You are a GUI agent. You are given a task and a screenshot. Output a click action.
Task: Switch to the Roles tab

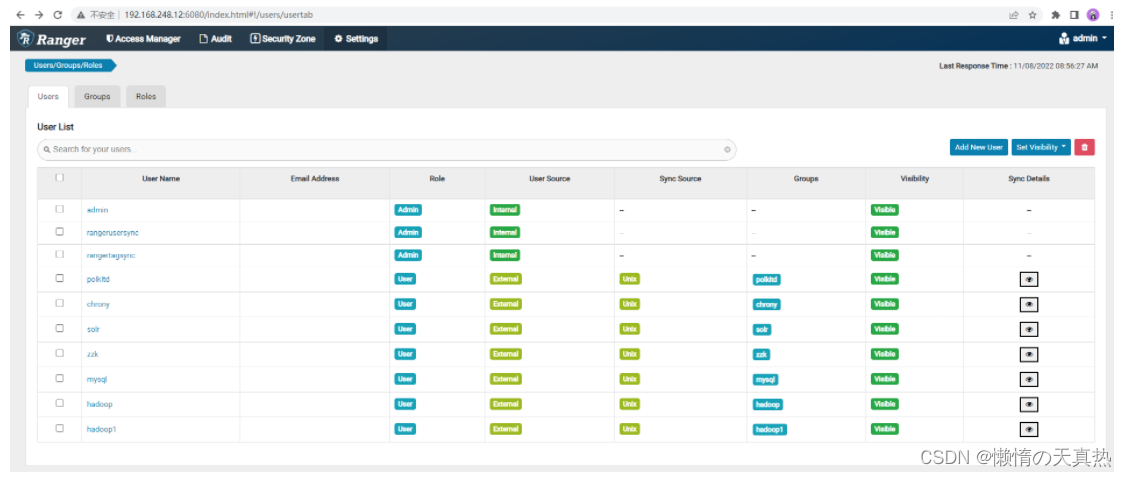click(146, 96)
